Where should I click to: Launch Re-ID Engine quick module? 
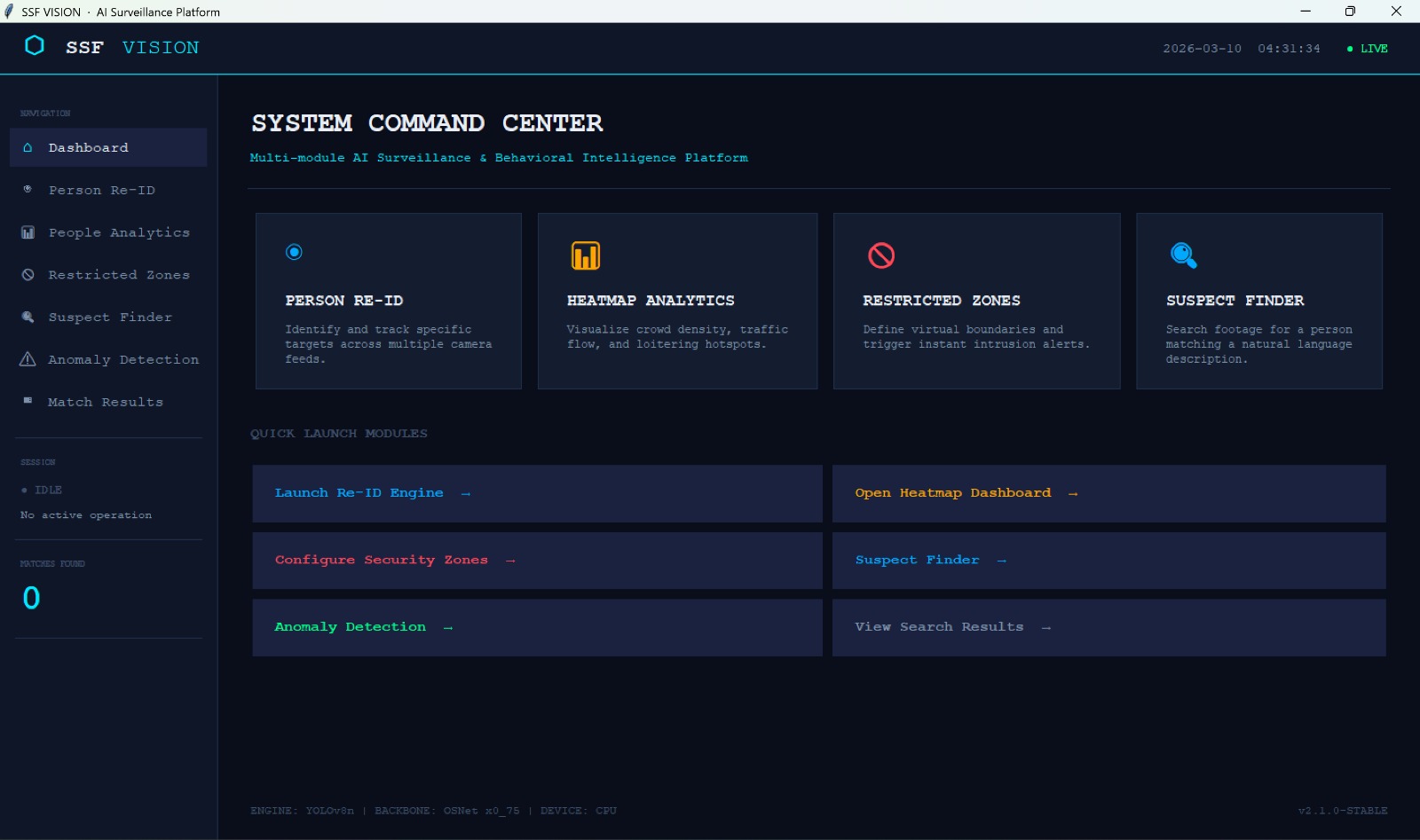pos(537,493)
